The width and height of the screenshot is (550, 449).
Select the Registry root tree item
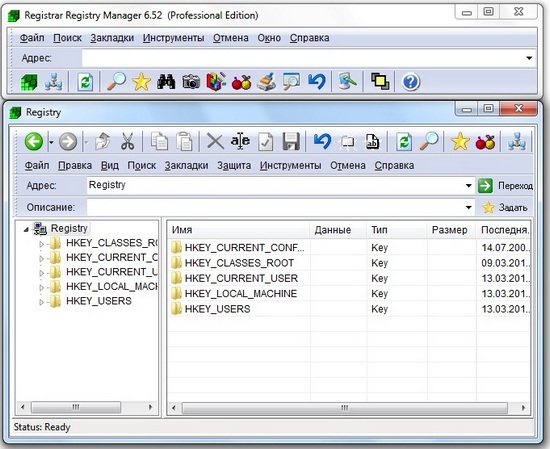pyautogui.click(x=69, y=228)
